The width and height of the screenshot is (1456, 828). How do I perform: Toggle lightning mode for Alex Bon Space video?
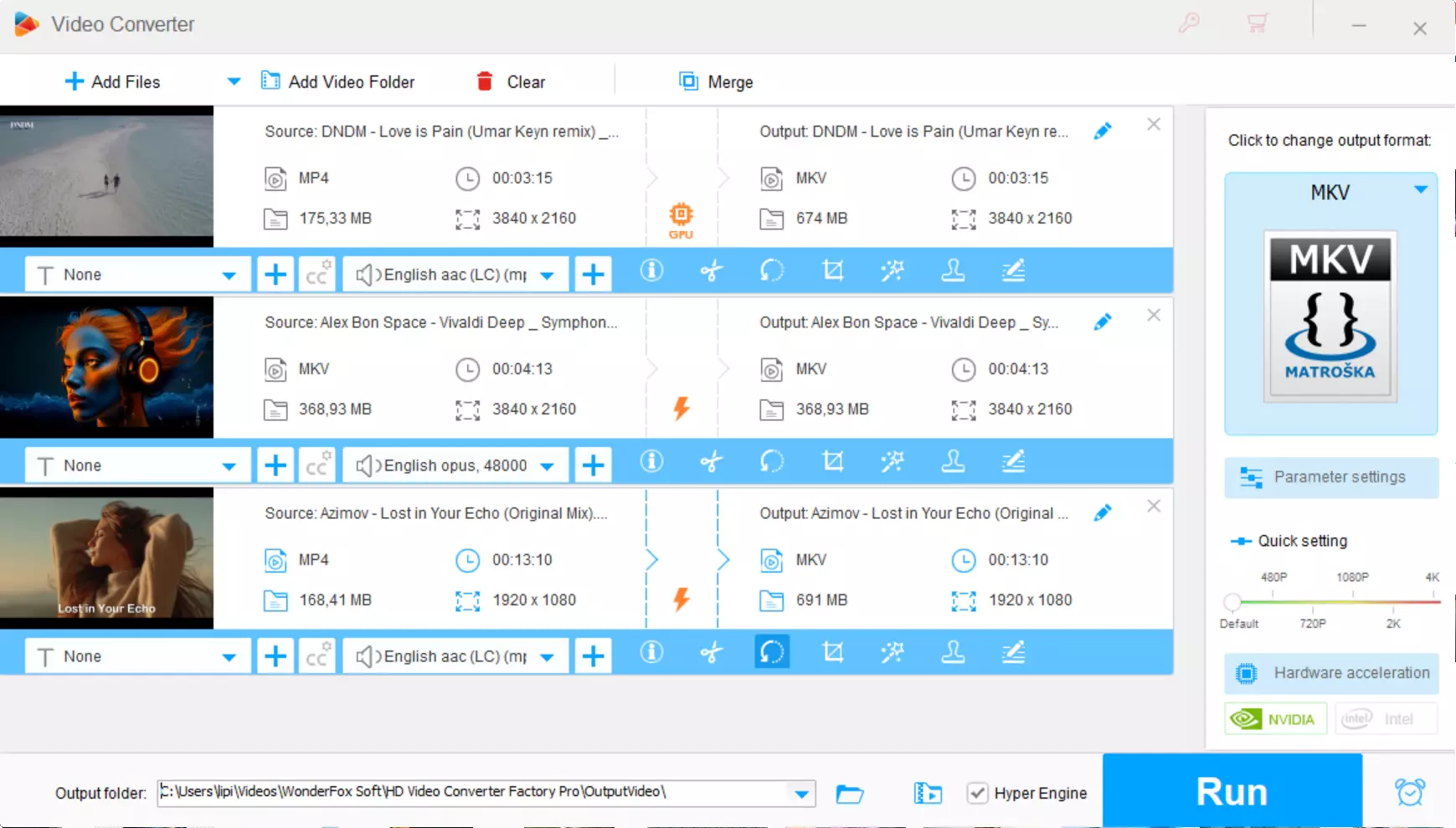tap(682, 409)
